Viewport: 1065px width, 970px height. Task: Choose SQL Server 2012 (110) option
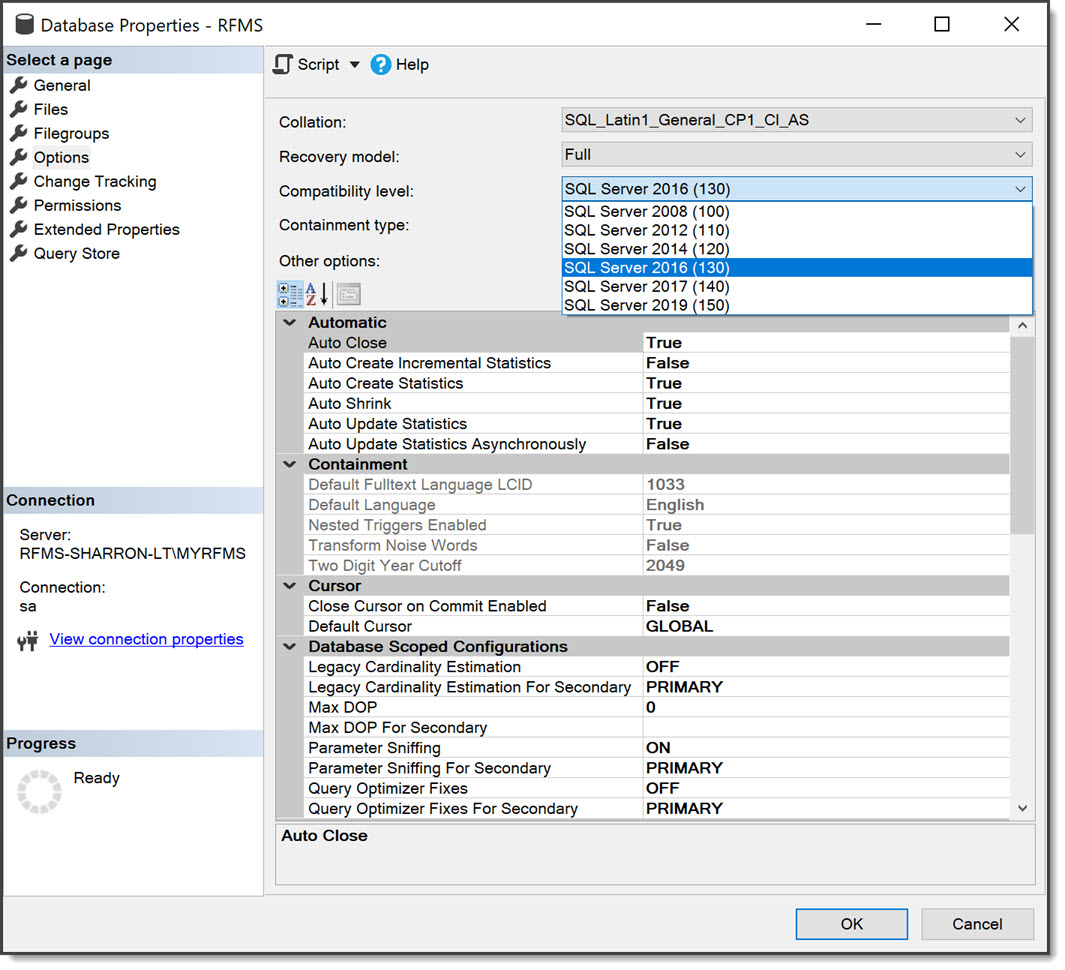797,231
